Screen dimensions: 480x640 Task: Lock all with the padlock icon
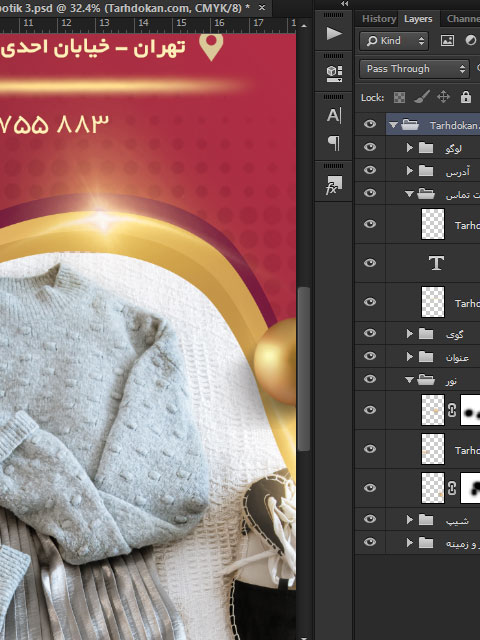(466, 97)
